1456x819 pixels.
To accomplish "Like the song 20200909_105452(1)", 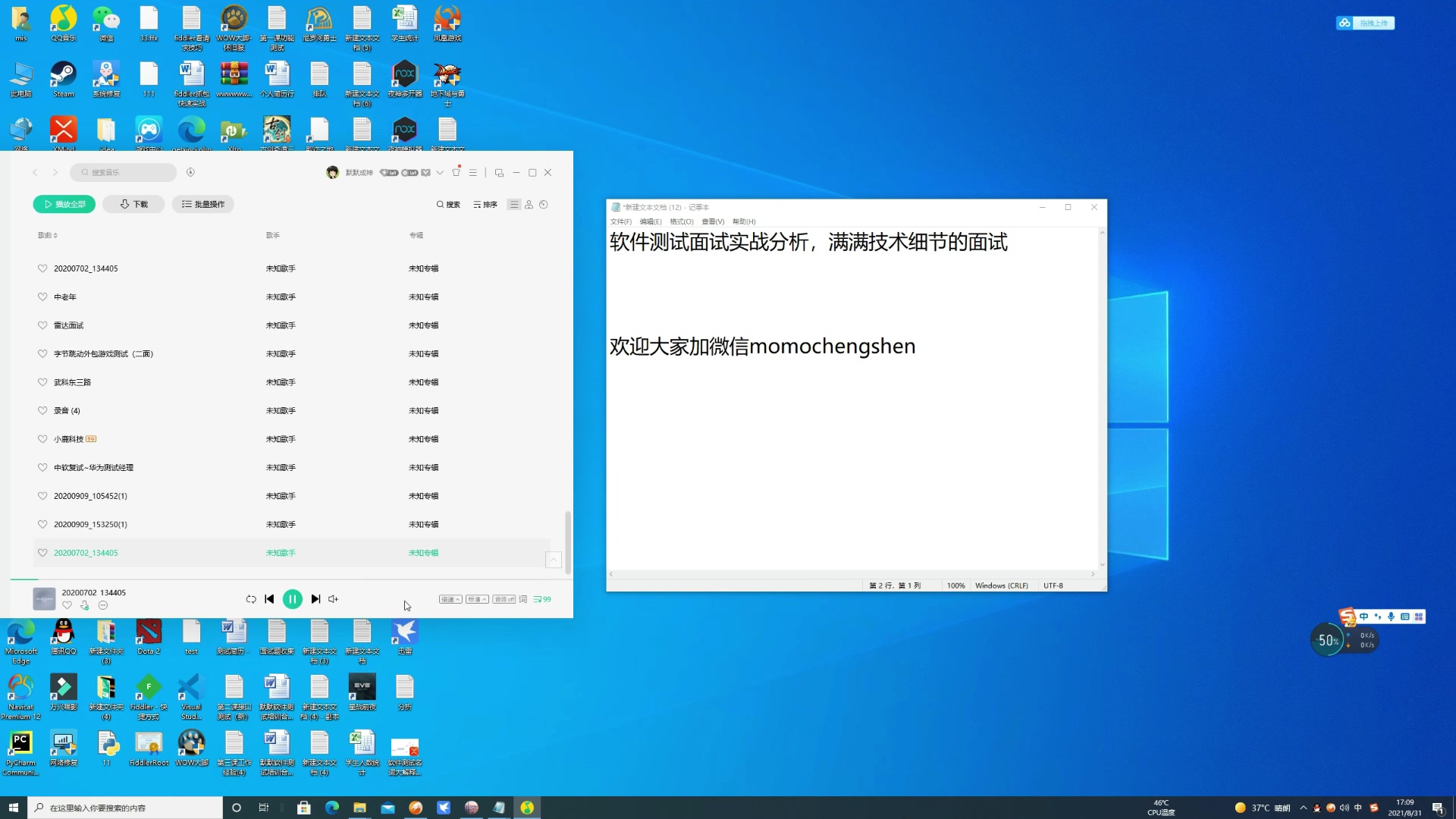I will coord(42,495).
